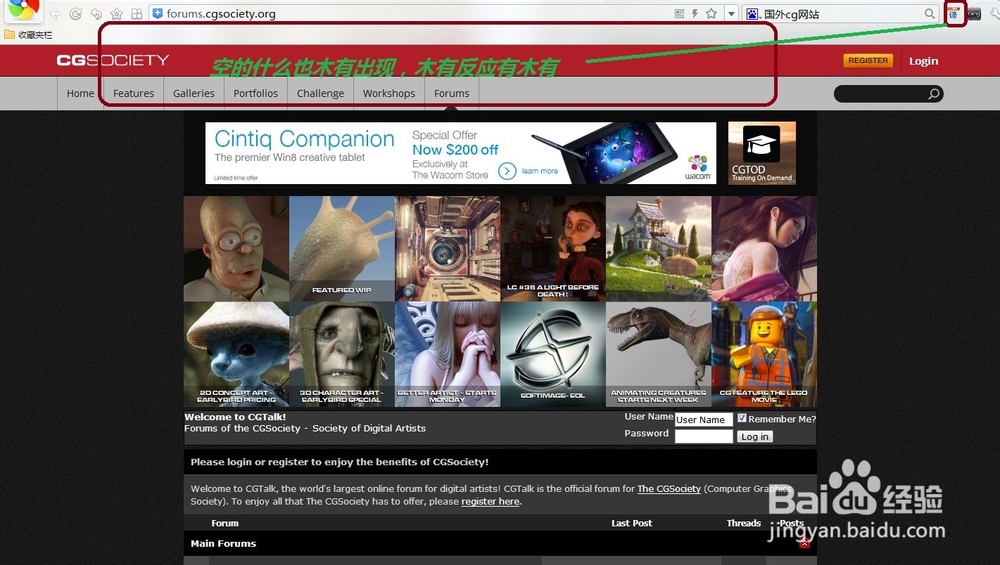The height and width of the screenshot is (565, 1000).
Task: Open Animating Creatures Starts Next Week thumbnail
Action: click(x=658, y=354)
